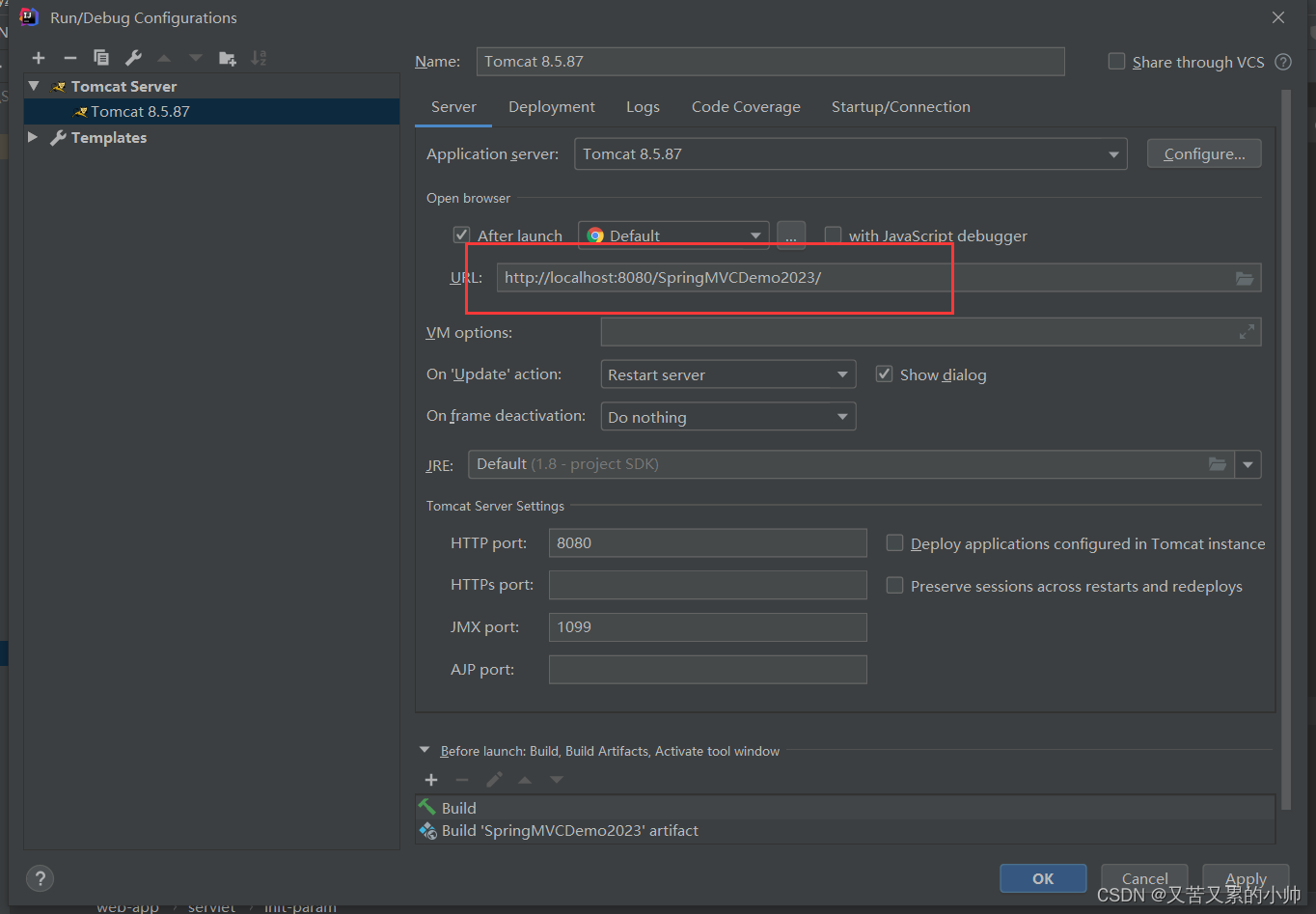This screenshot has width=1316, height=914.
Task: Remove the selected configuration with the minus icon
Action: pos(69,59)
